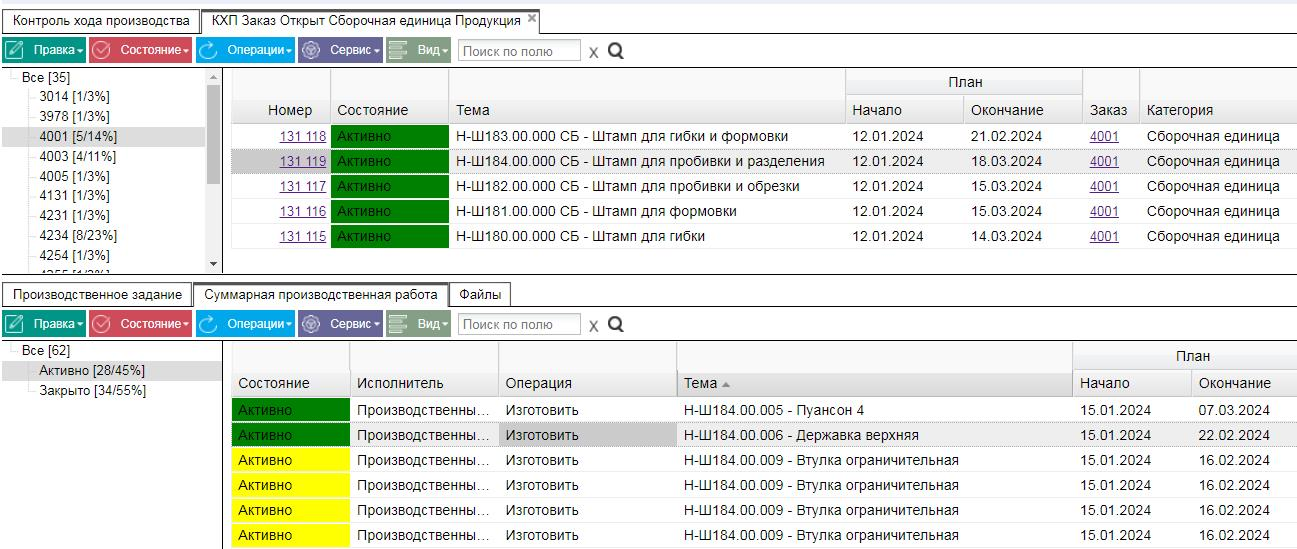This screenshot has height=549, width=1297.
Task: Open the lower Сервис dropdown
Action: click(340, 324)
